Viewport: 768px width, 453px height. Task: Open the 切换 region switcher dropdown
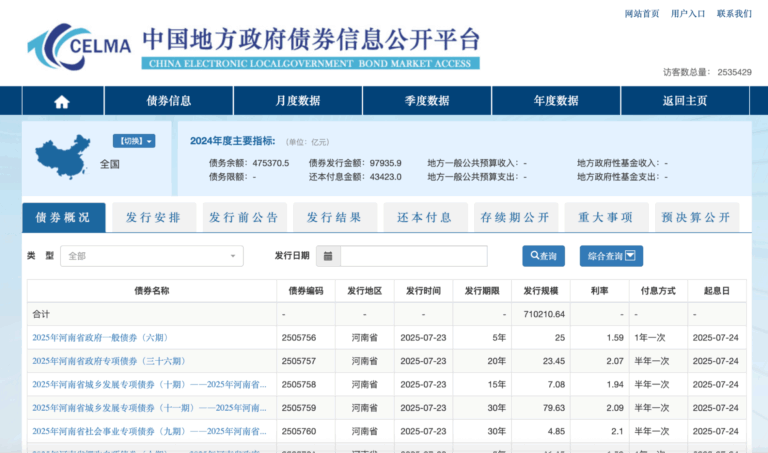[133, 141]
